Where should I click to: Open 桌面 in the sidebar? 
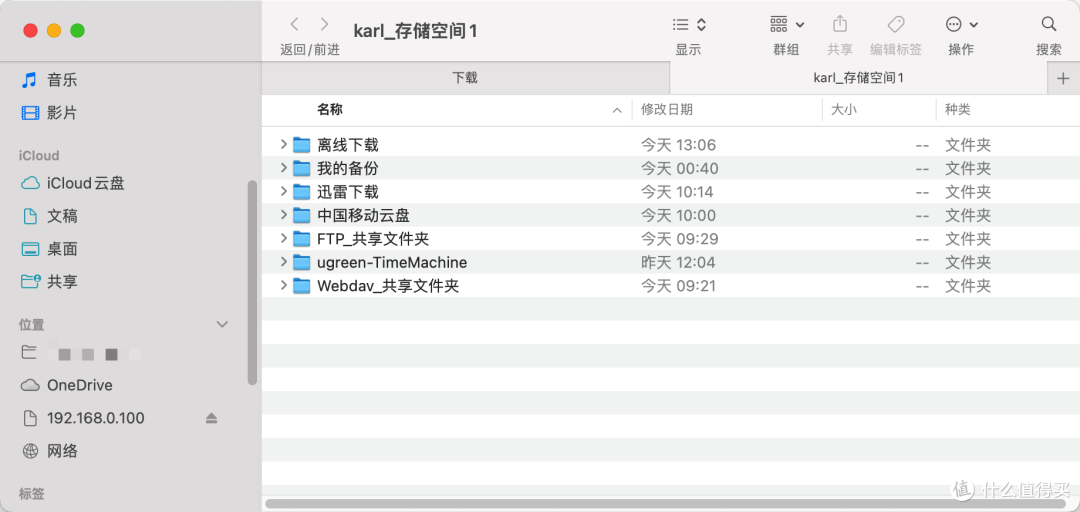[x=62, y=249]
